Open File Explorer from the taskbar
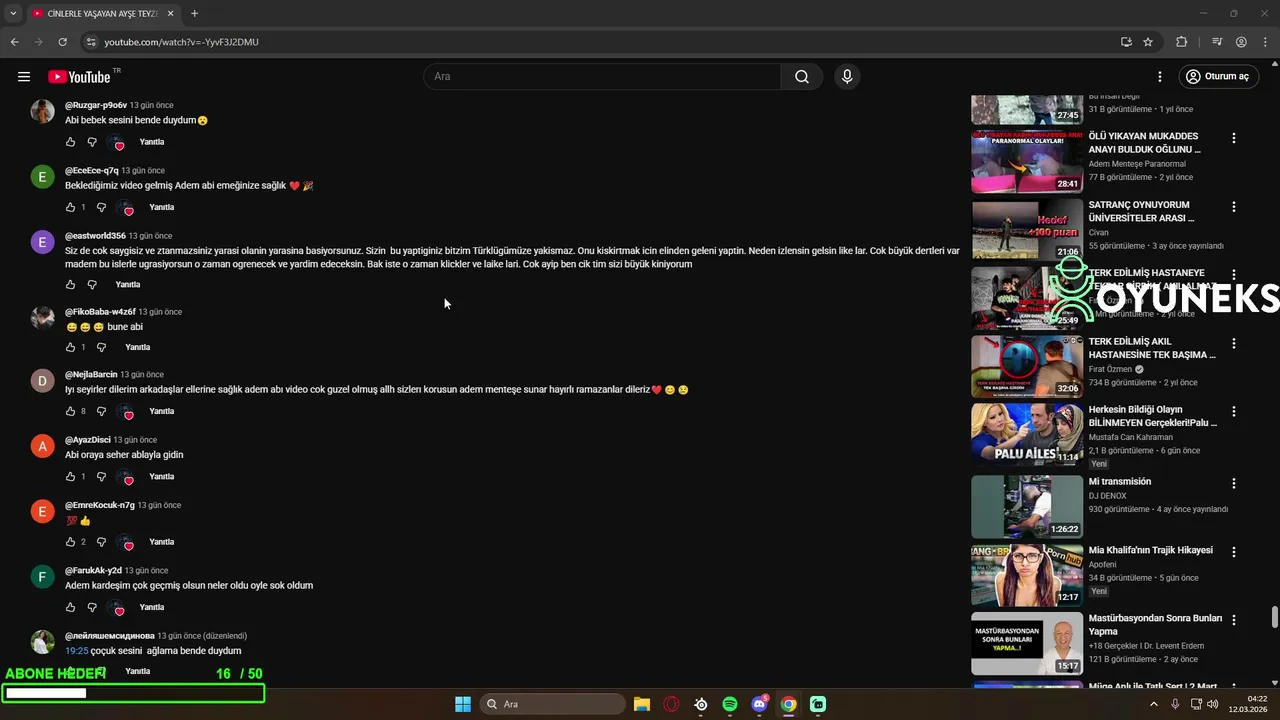 click(x=642, y=704)
